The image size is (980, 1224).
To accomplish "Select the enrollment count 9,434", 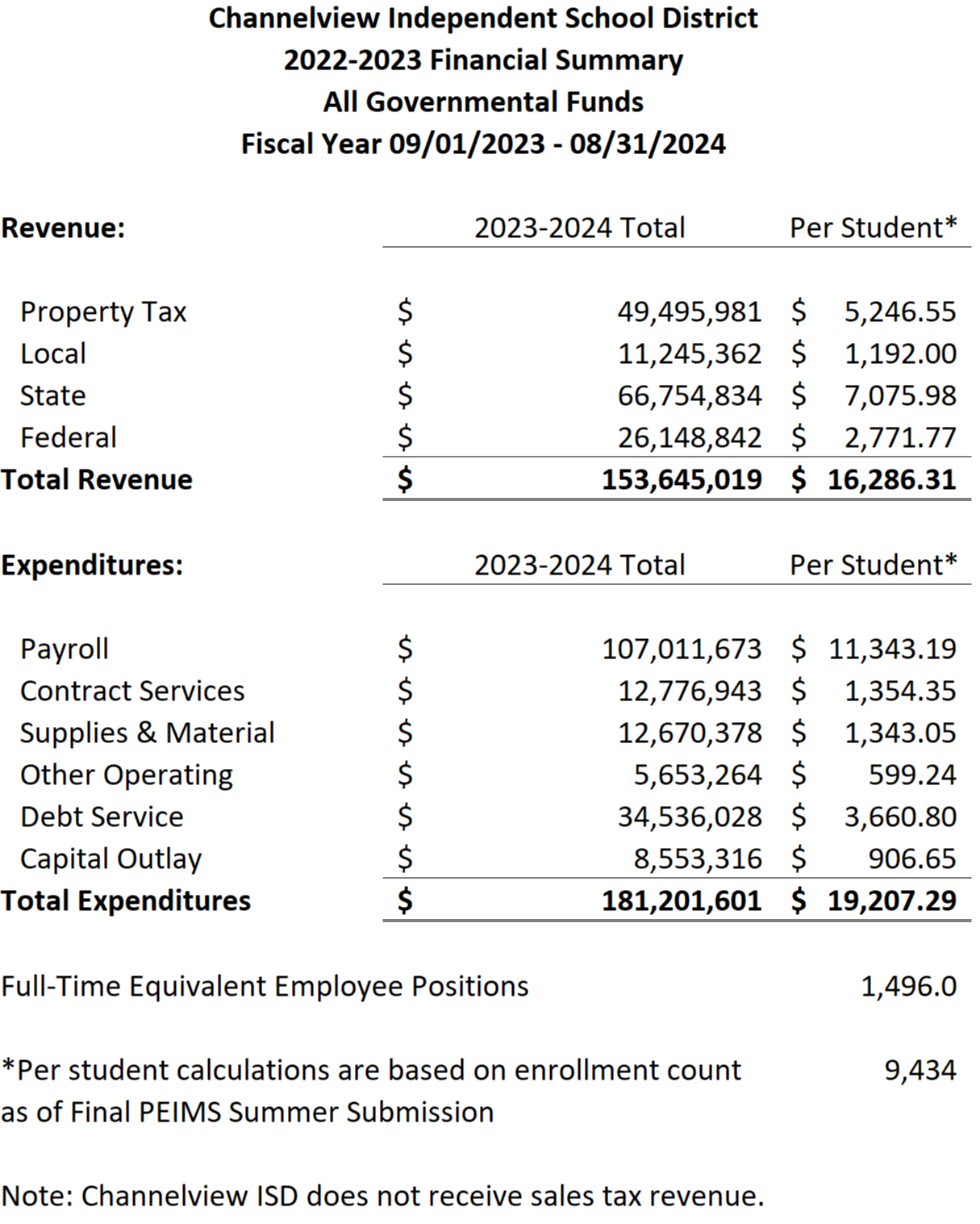I will click(x=920, y=1071).
